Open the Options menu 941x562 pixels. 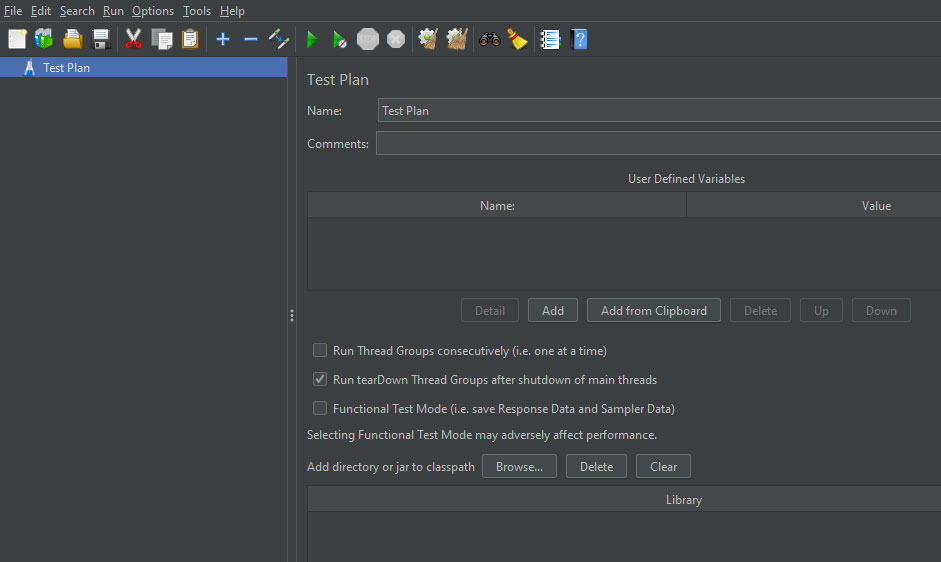pos(153,11)
